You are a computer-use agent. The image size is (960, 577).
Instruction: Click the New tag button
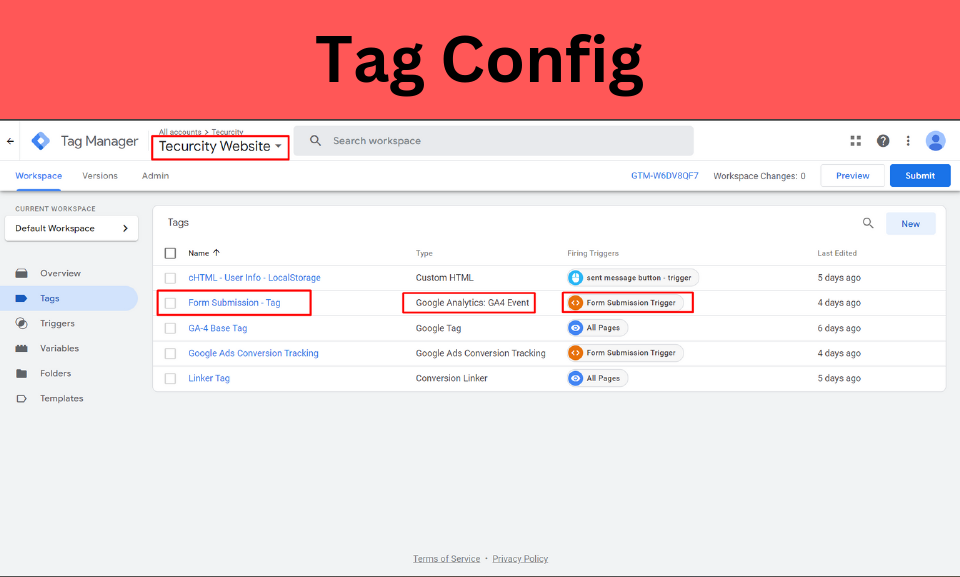[x=910, y=224]
